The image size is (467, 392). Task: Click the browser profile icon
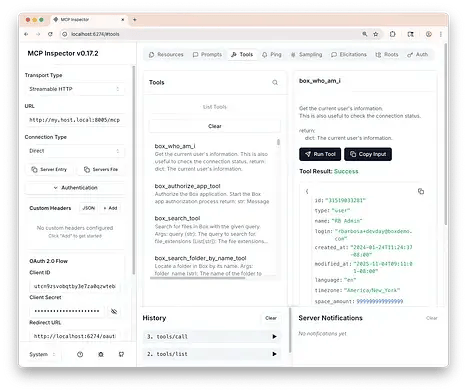pos(429,34)
